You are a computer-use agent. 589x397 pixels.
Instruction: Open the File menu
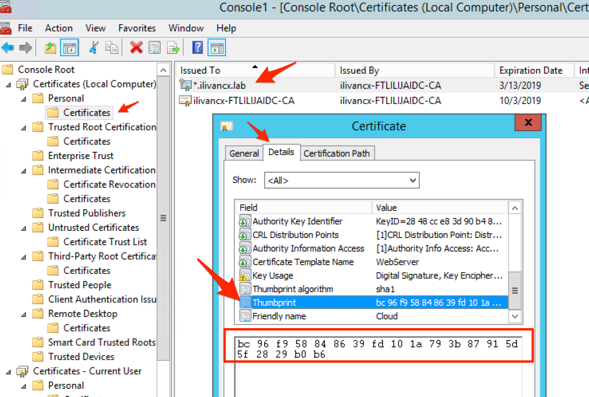(25, 28)
